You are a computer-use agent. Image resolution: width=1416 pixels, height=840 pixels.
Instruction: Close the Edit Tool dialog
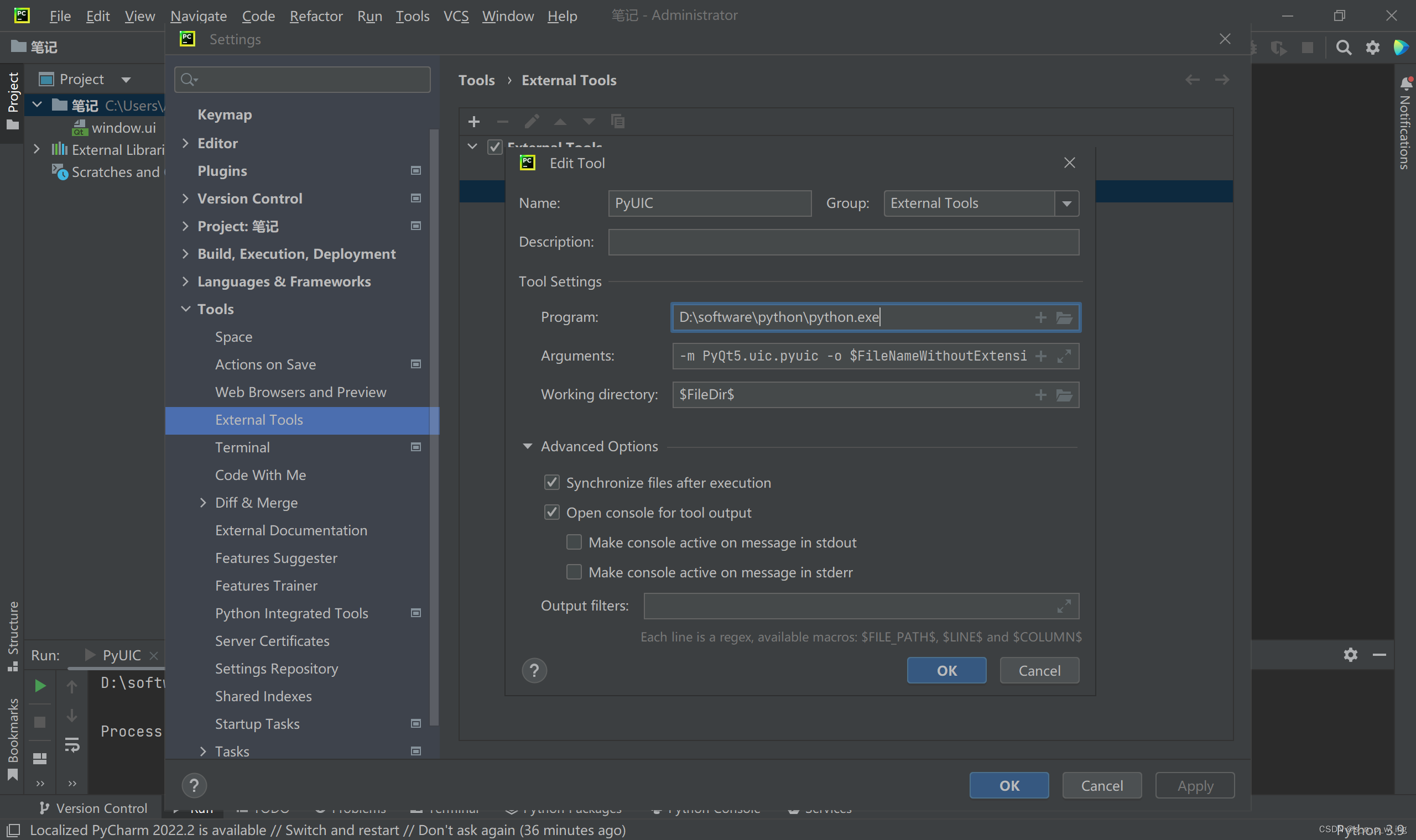point(1070,163)
